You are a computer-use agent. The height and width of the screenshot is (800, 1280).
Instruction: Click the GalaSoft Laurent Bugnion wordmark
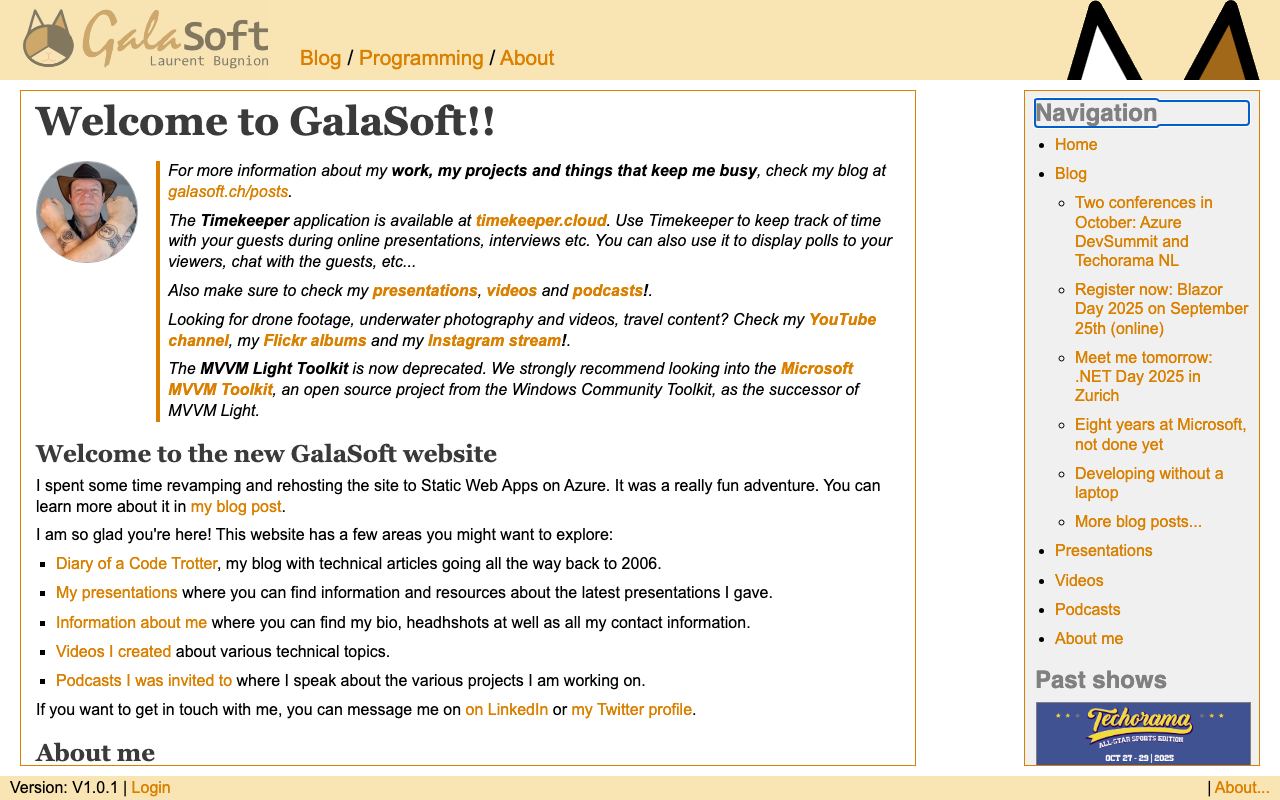click(176, 38)
